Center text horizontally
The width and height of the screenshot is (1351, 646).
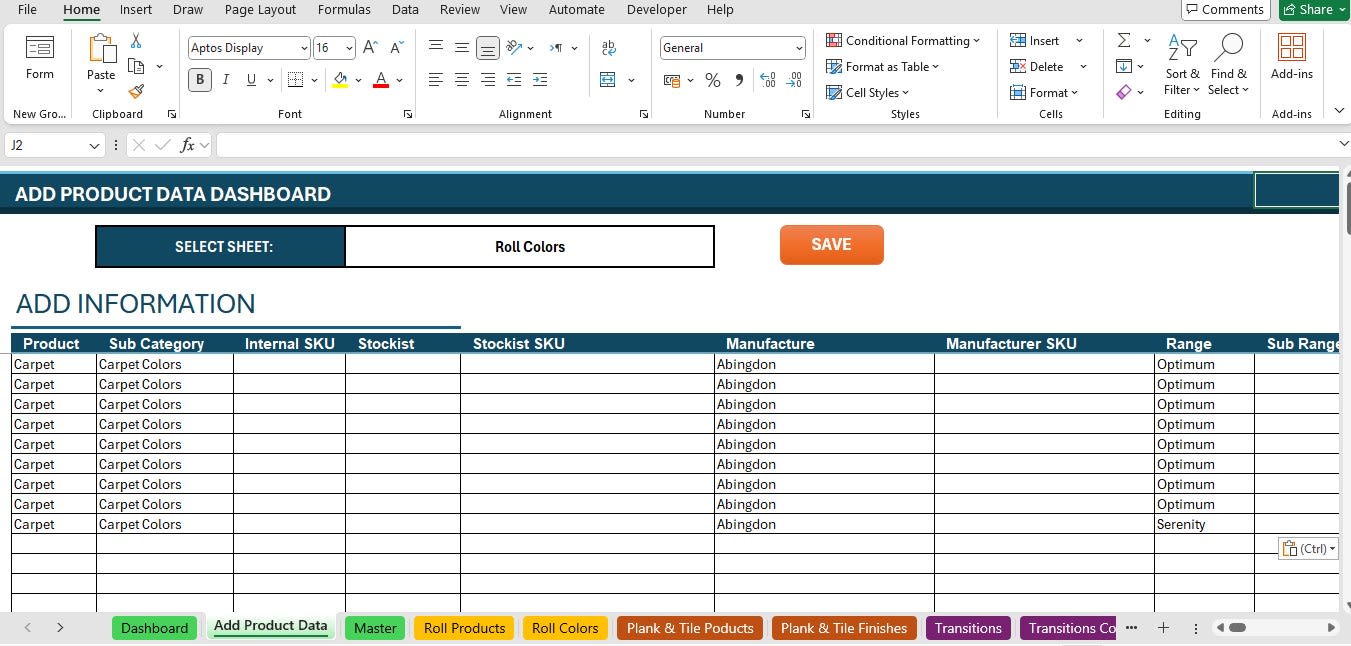(x=462, y=80)
